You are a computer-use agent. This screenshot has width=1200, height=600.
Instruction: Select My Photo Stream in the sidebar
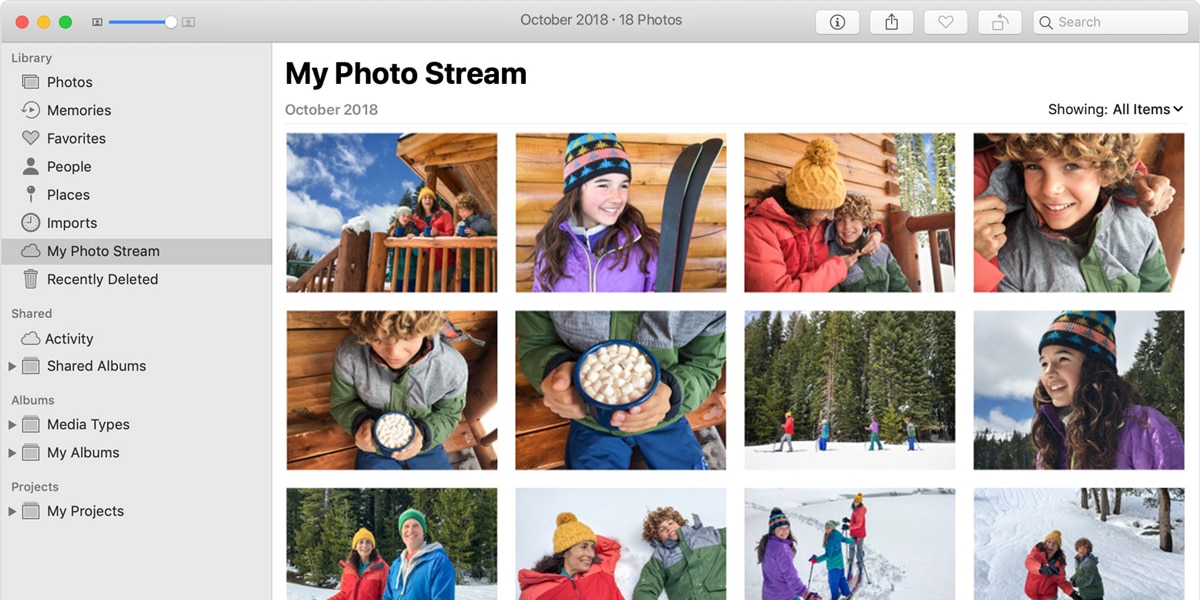click(x=104, y=250)
